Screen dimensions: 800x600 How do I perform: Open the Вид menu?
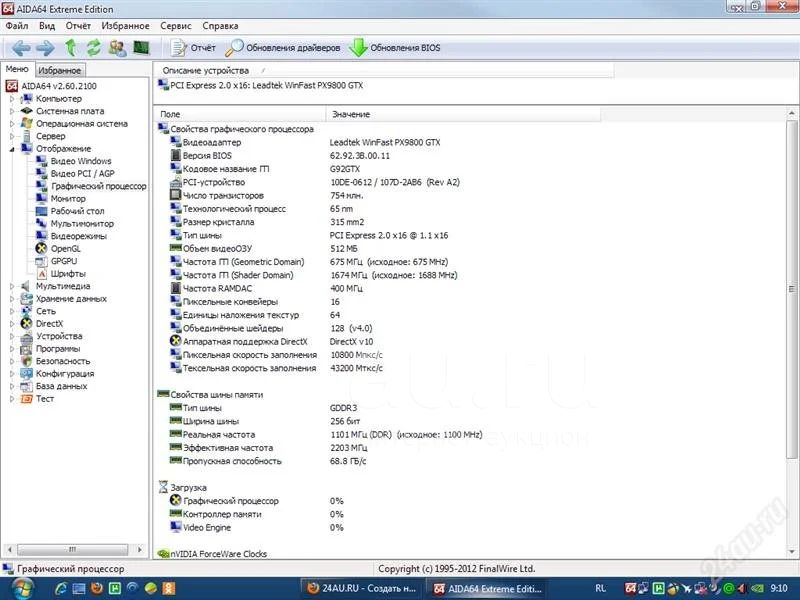(47, 26)
